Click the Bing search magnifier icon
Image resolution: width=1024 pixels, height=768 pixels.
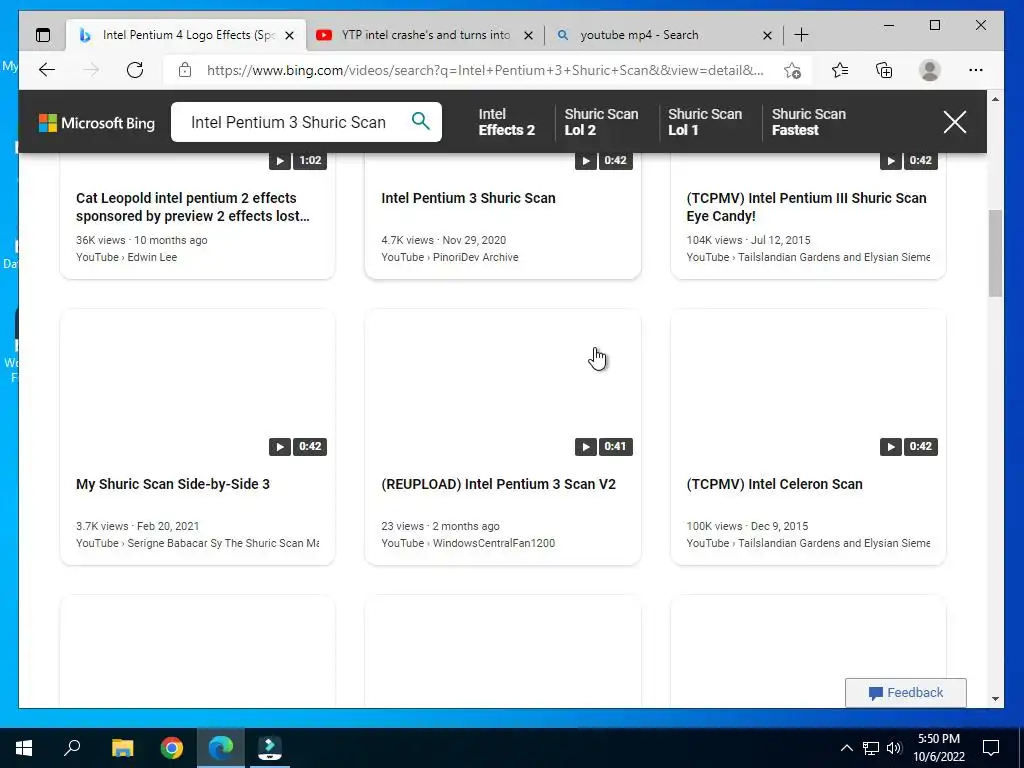421,121
